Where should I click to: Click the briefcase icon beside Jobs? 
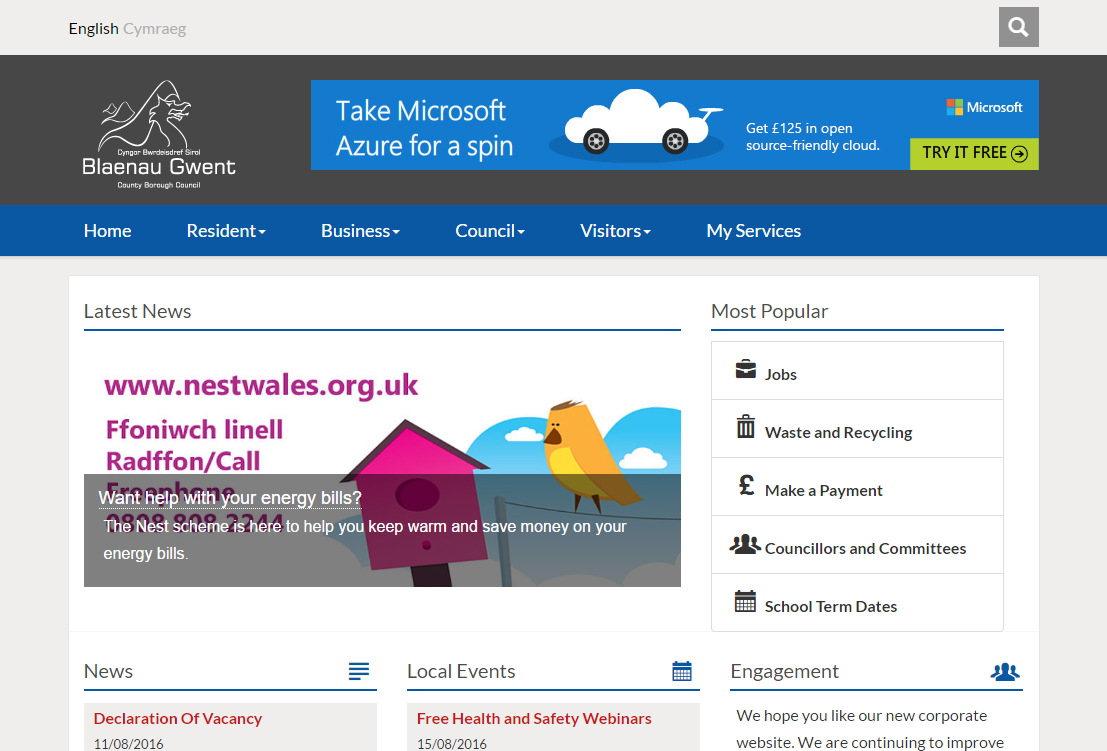pos(745,370)
